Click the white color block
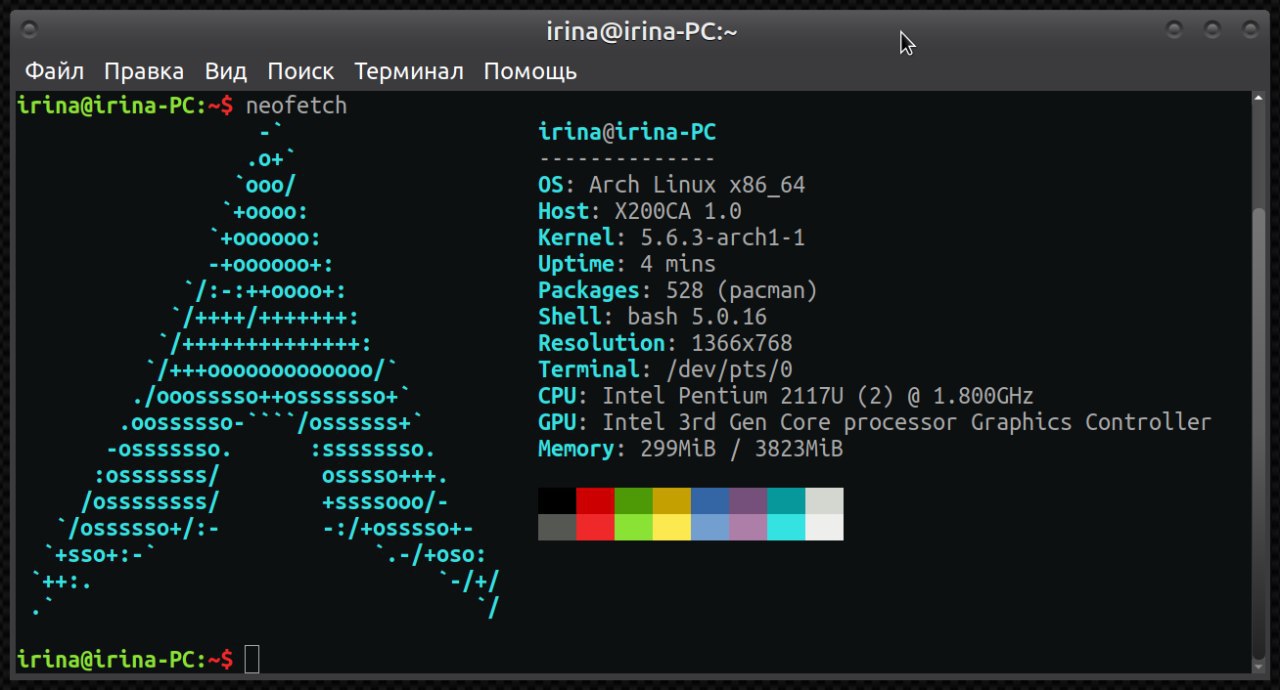 (824, 527)
